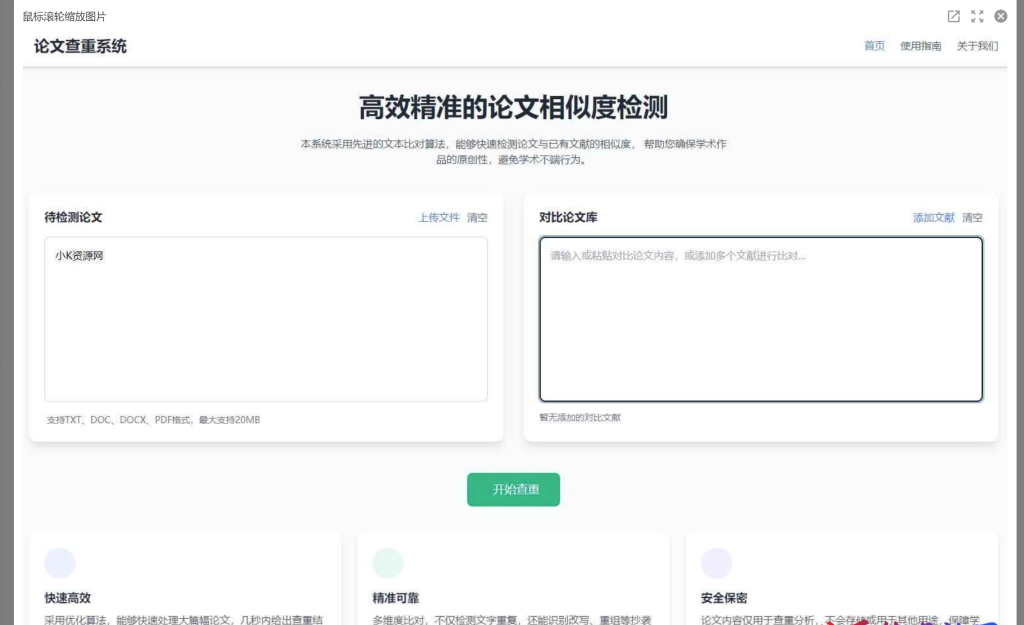Image resolution: width=1024 pixels, height=625 pixels.
Task: Expand the image viewer to fullscreen
Action: pyautogui.click(x=976, y=15)
